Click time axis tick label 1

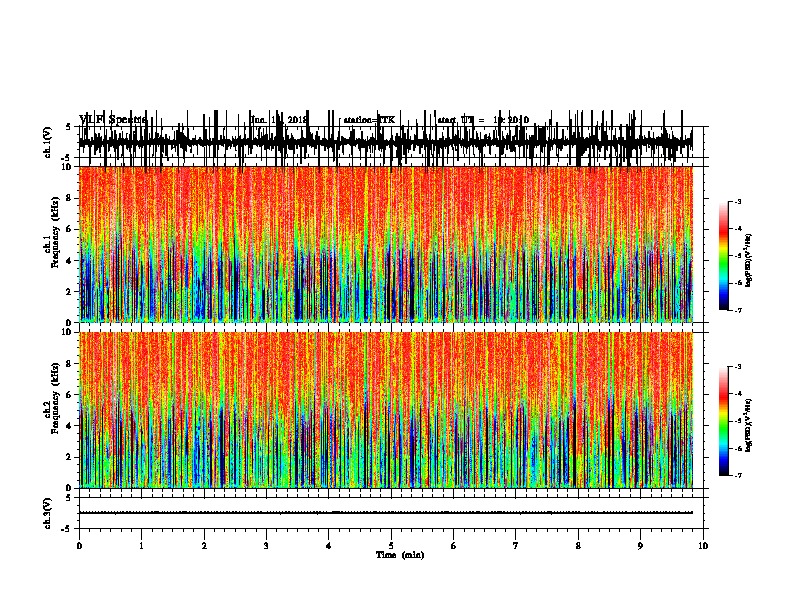coord(141,546)
